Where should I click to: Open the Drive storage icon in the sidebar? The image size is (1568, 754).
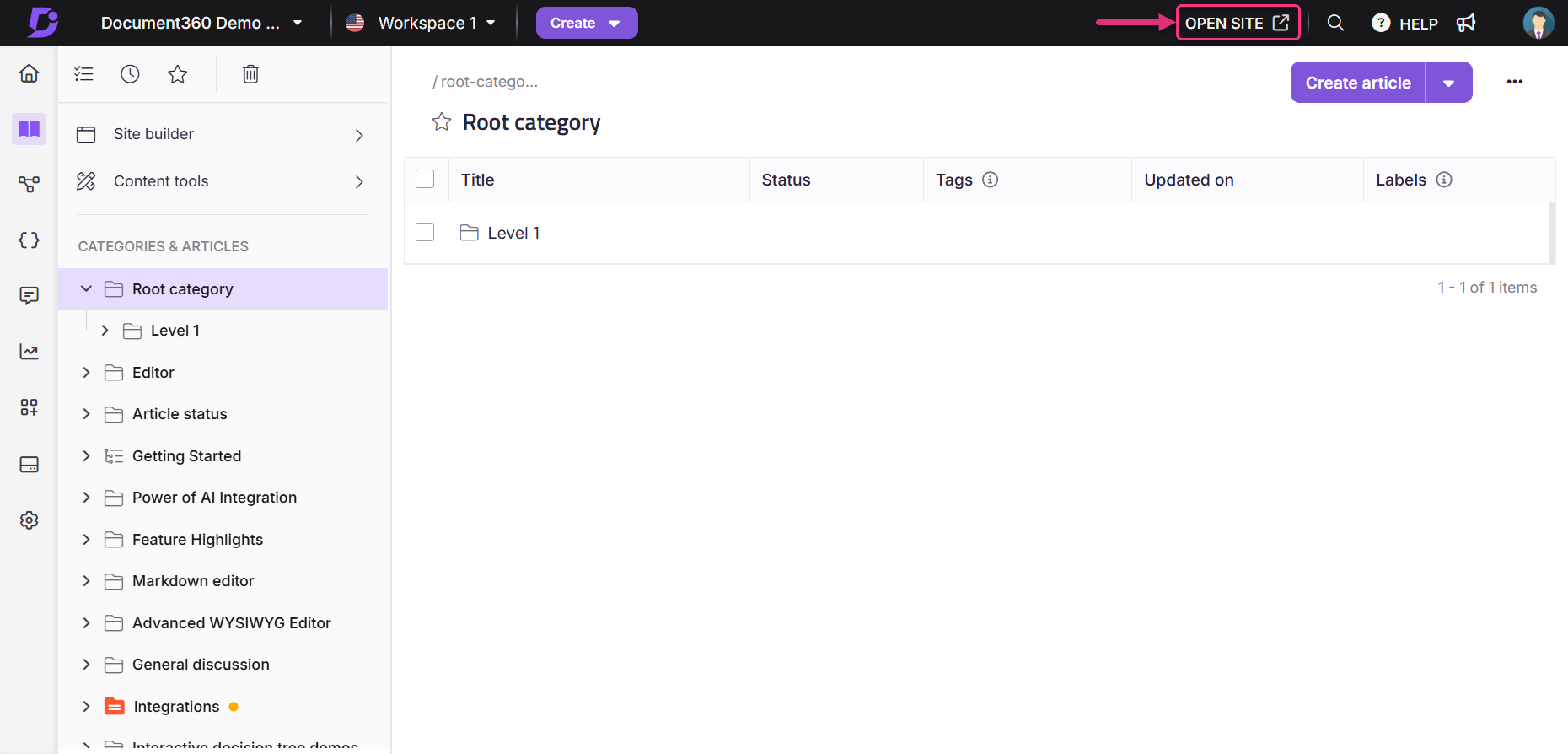point(30,465)
